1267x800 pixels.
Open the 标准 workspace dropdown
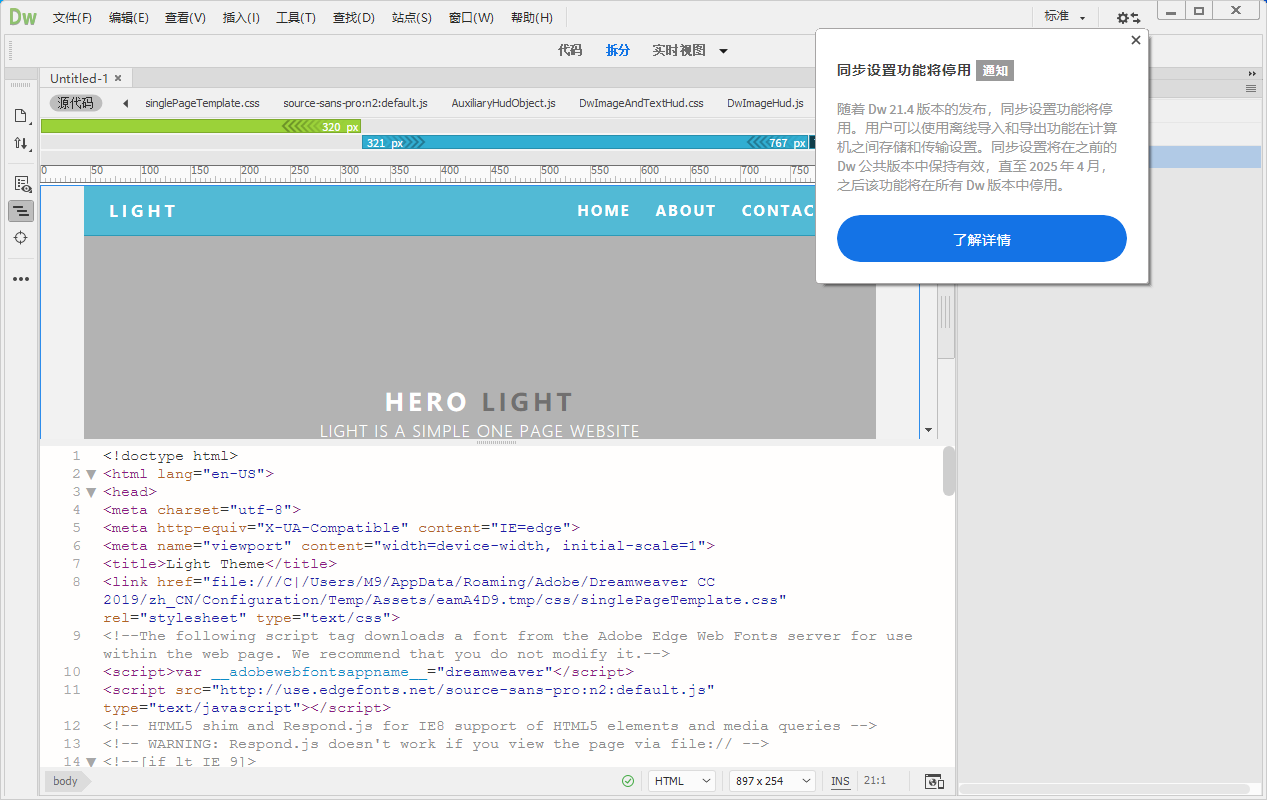[x=1064, y=17]
